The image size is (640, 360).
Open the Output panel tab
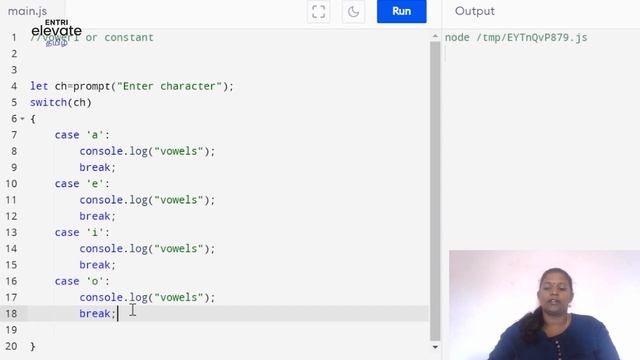(475, 11)
